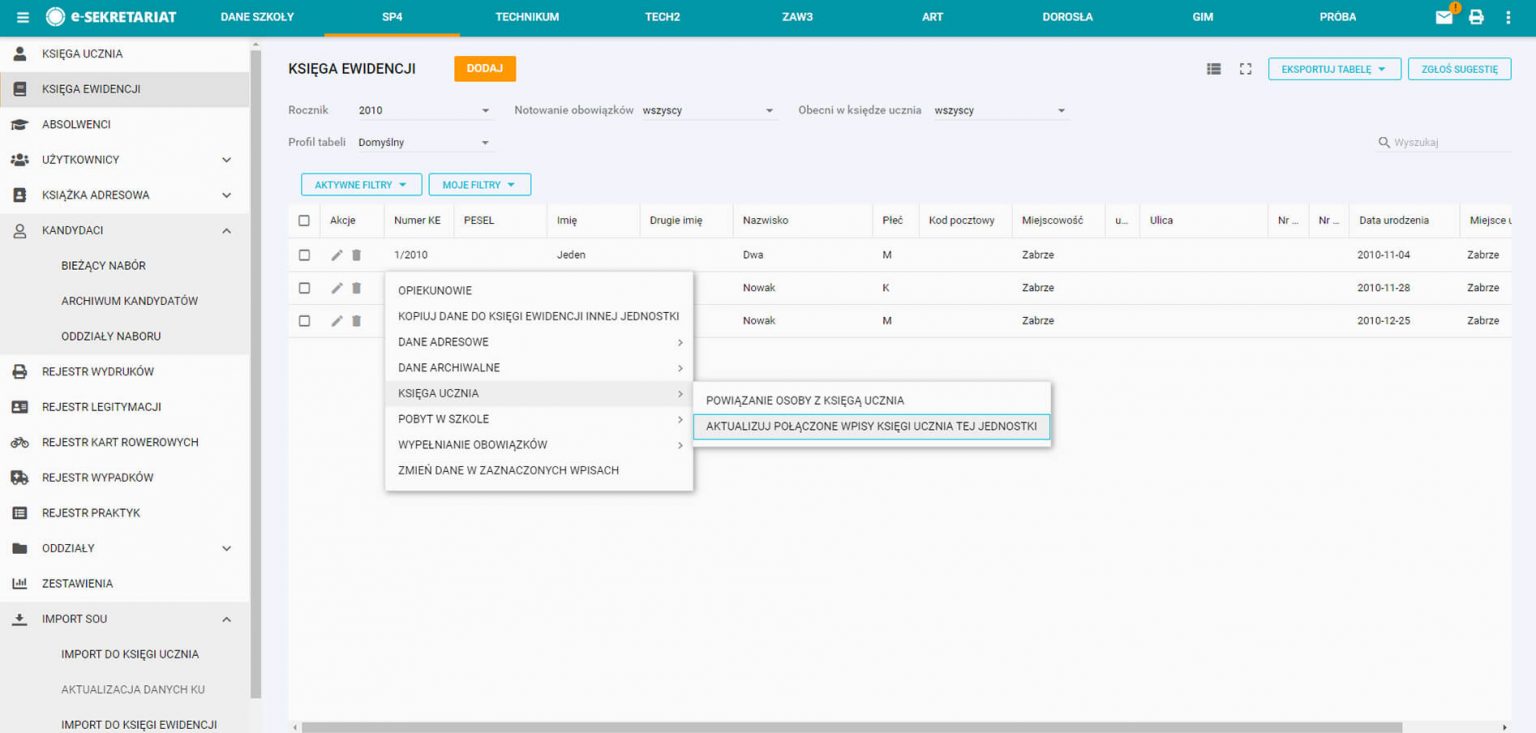Tick the select-all header checkbox
The width and height of the screenshot is (1536, 733).
[x=305, y=221]
